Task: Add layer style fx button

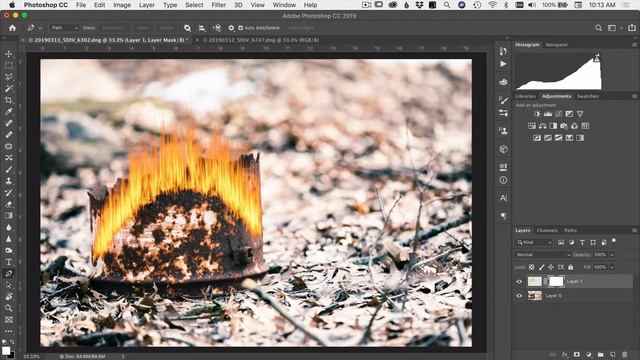Action: tap(565, 355)
